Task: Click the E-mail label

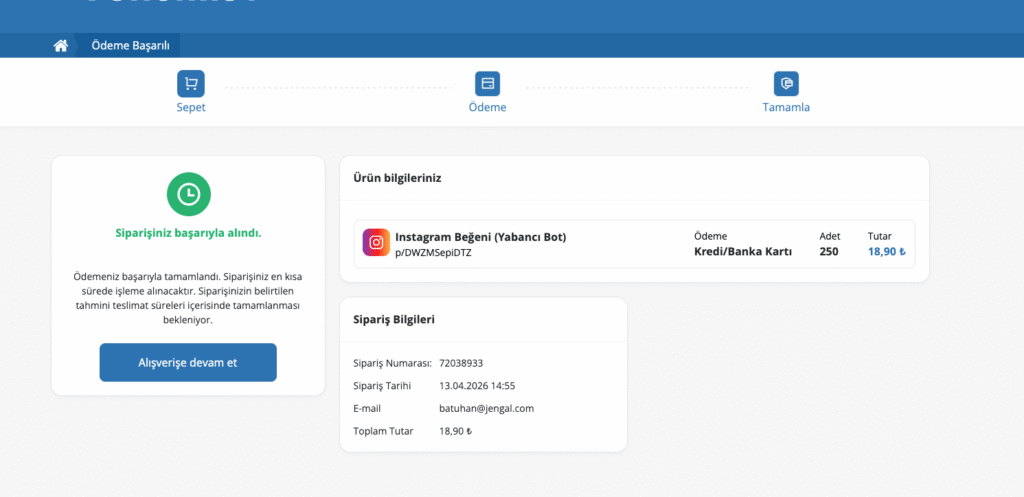Action: [366, 409]
